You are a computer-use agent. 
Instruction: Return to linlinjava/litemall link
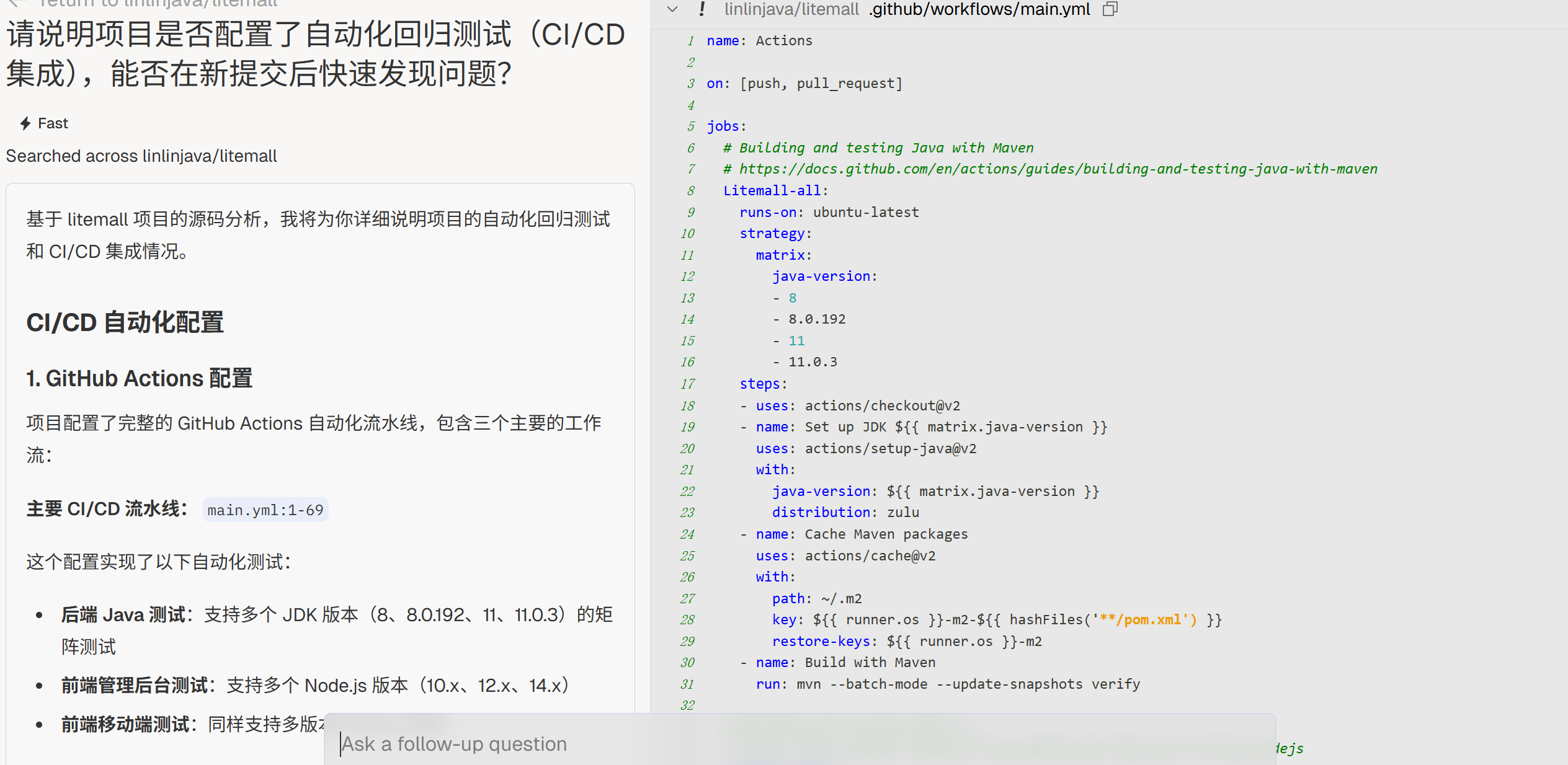coord(158,3)
